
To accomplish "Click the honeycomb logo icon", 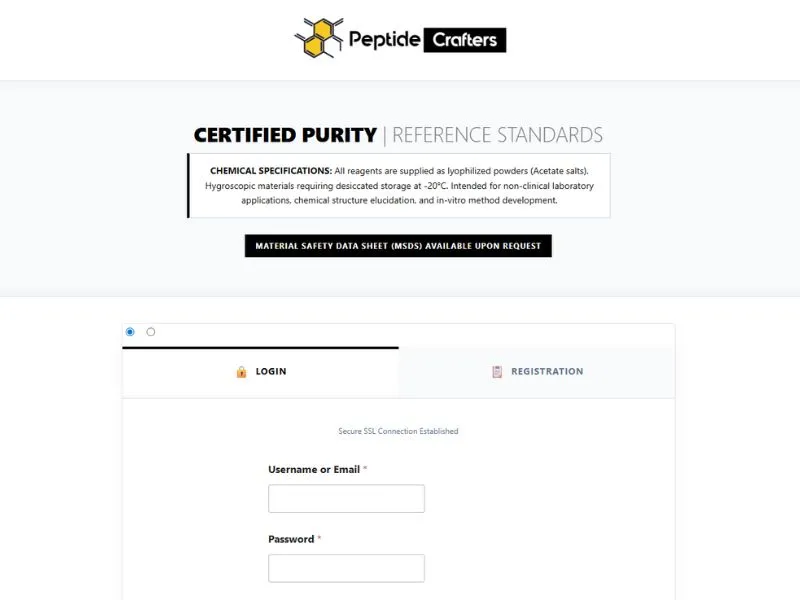I will pyautogui.click(x=318, y=38).
